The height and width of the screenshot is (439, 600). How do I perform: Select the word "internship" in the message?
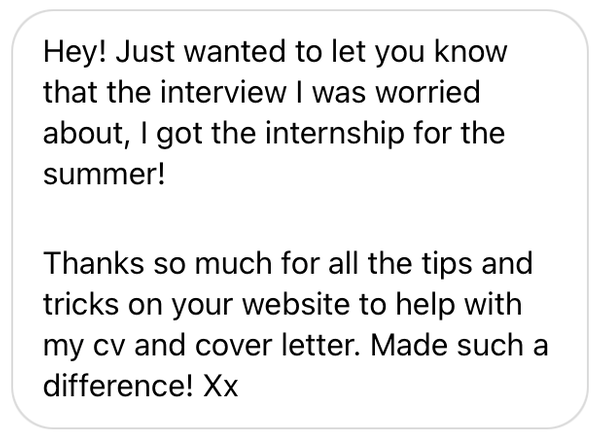(x=334, y=134)
